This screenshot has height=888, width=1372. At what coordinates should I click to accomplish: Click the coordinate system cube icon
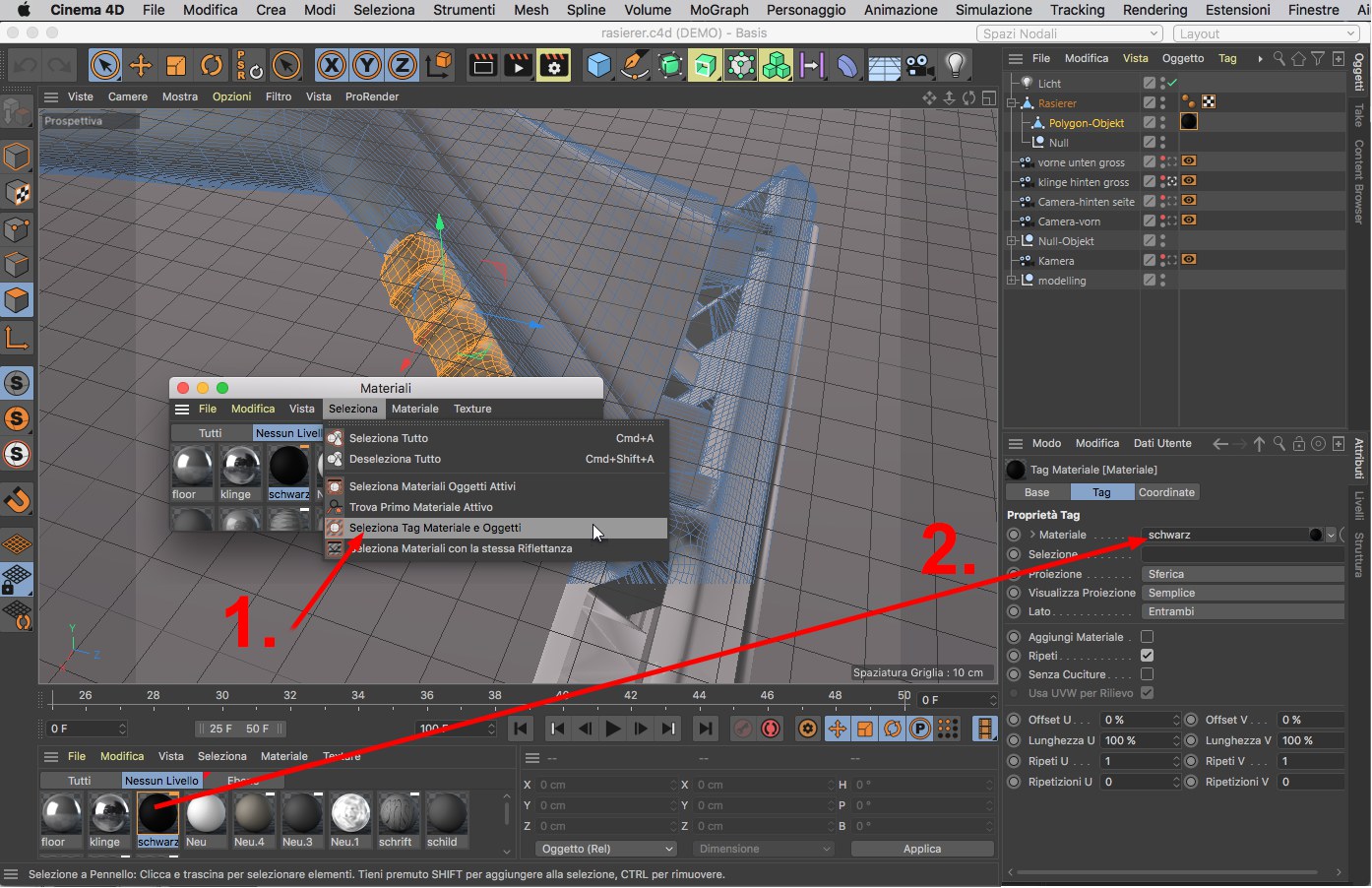coord(440,66)
